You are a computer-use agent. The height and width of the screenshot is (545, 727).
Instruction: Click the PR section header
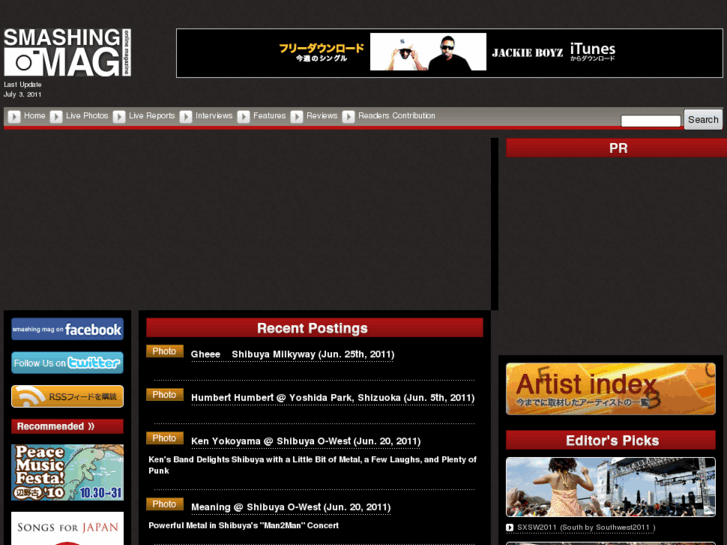617,148
